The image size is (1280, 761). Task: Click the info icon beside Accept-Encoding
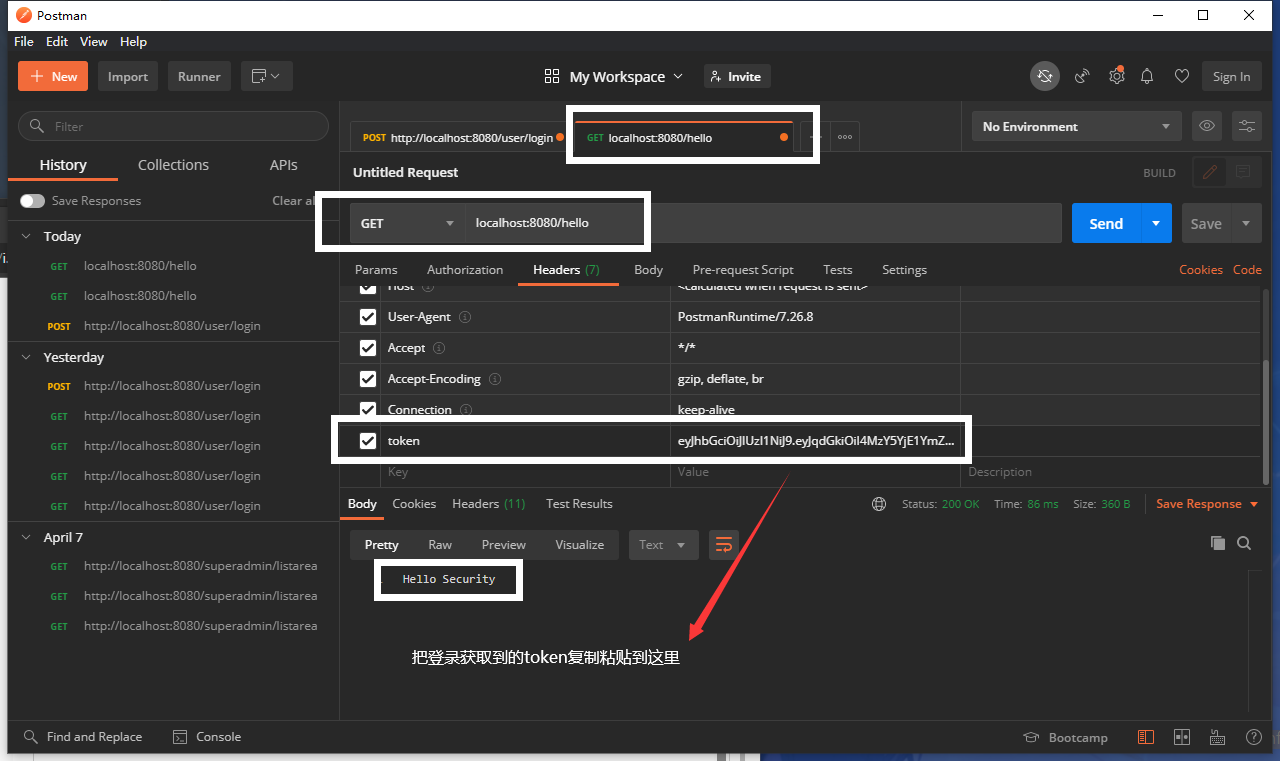tap(495, 379)
